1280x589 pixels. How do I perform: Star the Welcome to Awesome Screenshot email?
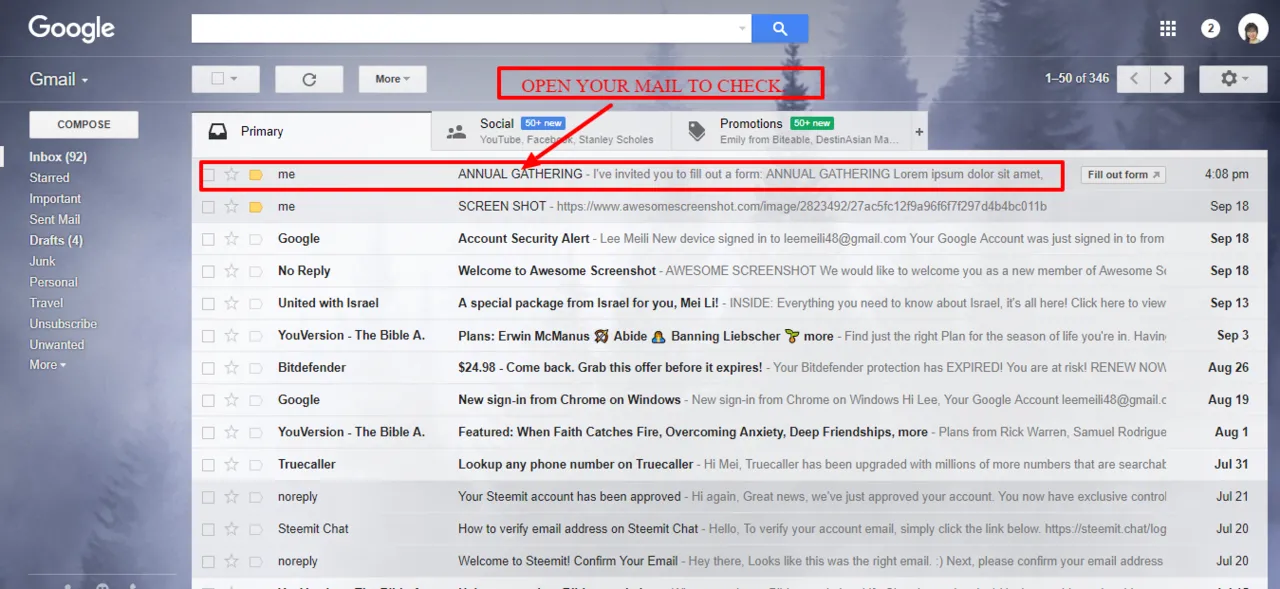point(232,271)
